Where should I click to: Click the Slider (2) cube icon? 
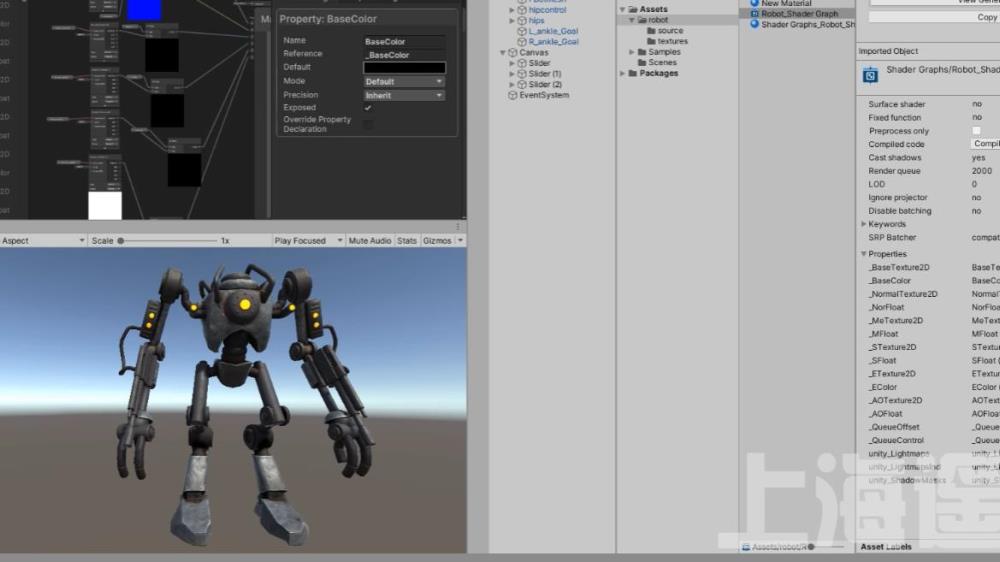coord(522,84)
